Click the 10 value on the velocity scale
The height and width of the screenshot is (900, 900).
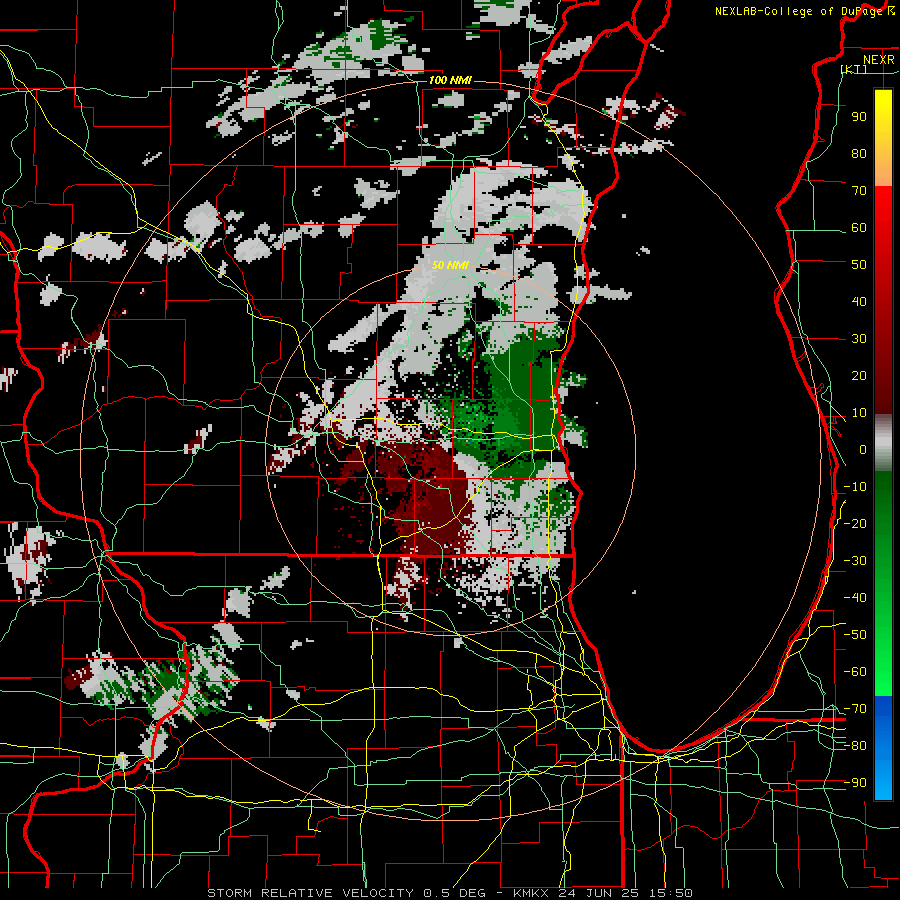(x=859, y=413)
